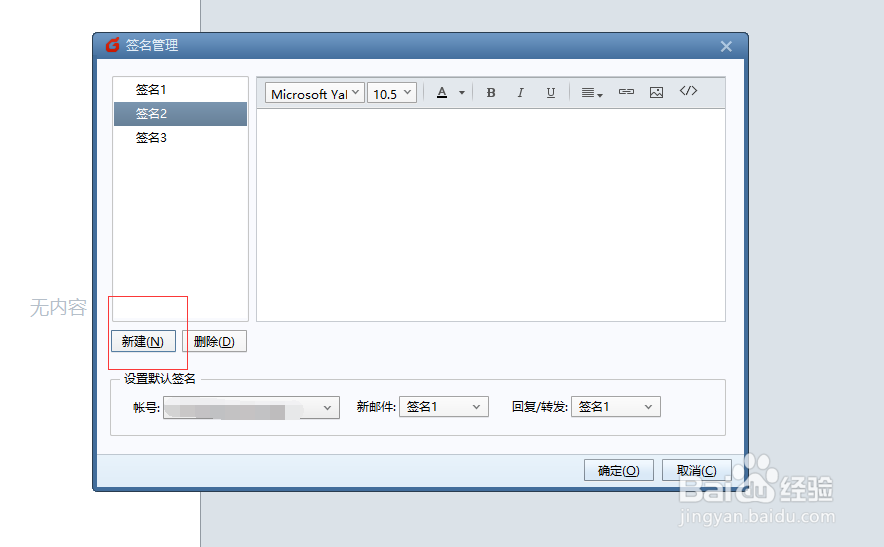Click the 新建(N) button
The width and height of the screenshot is (884, 547).
coord(143,341)
